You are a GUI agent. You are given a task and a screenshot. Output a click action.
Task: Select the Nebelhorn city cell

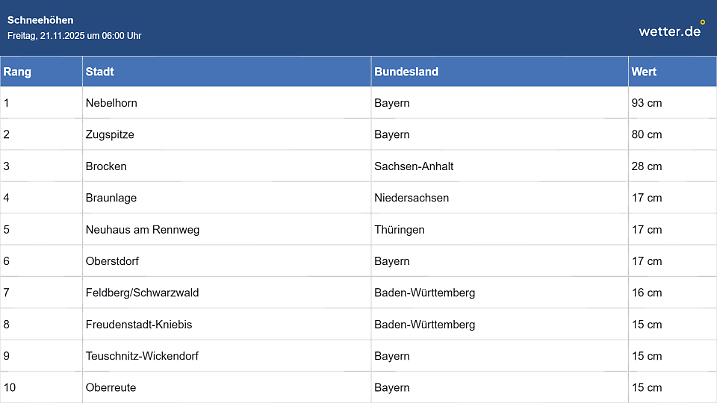[112, 103]
